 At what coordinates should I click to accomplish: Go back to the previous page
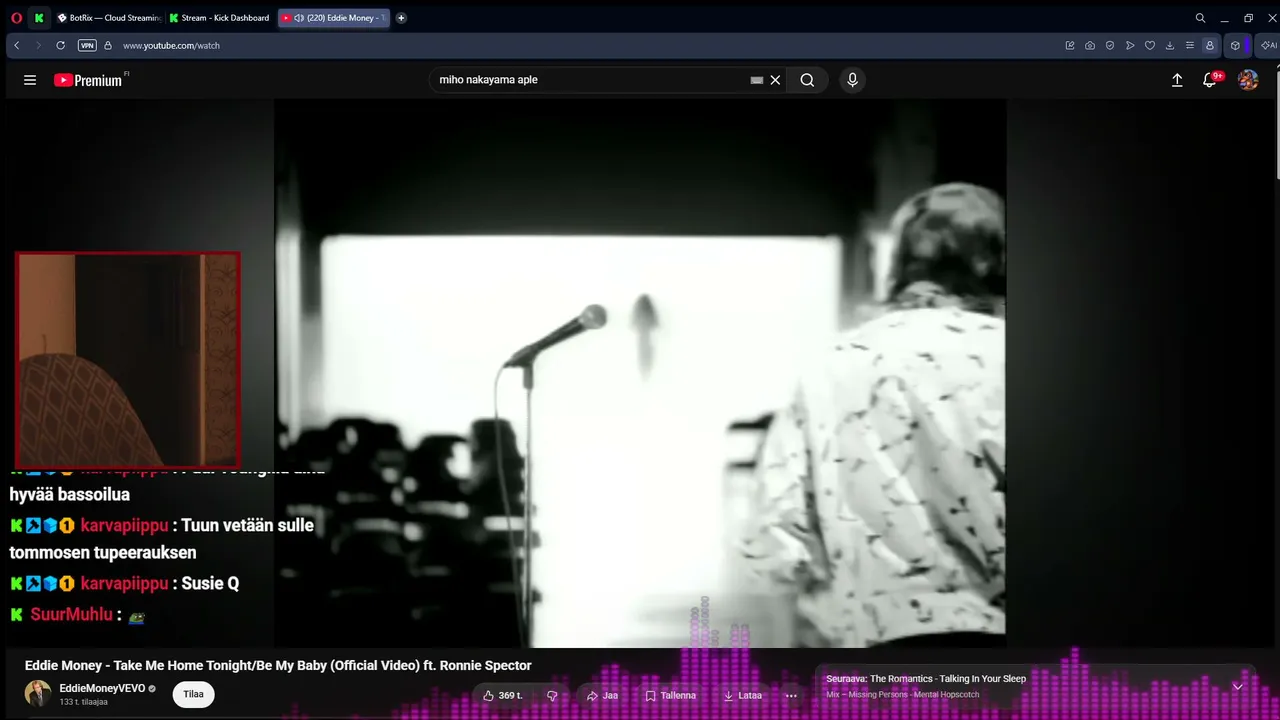(17, 45)
